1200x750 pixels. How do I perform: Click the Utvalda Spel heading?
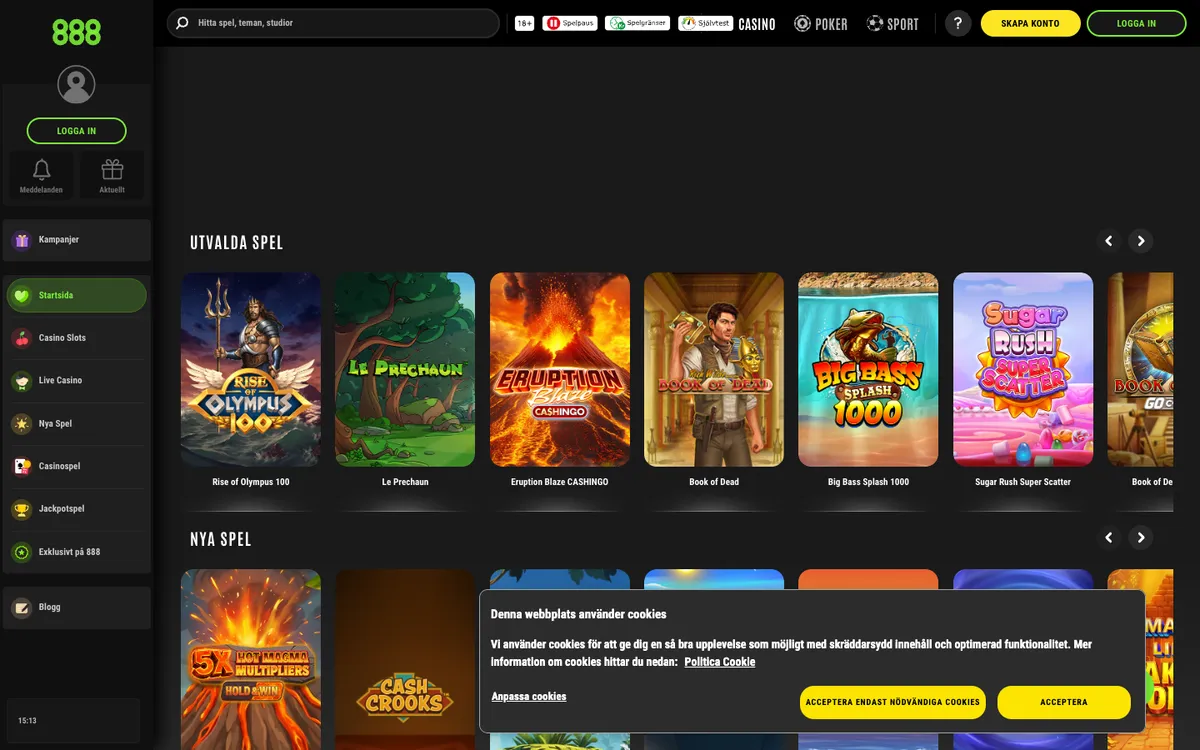tap(237, 243)
